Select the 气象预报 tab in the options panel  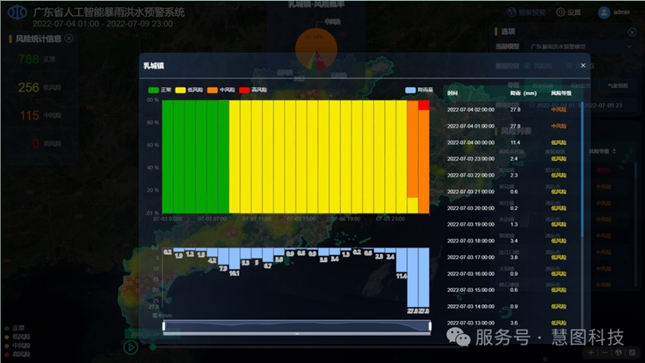click(617, 86)
